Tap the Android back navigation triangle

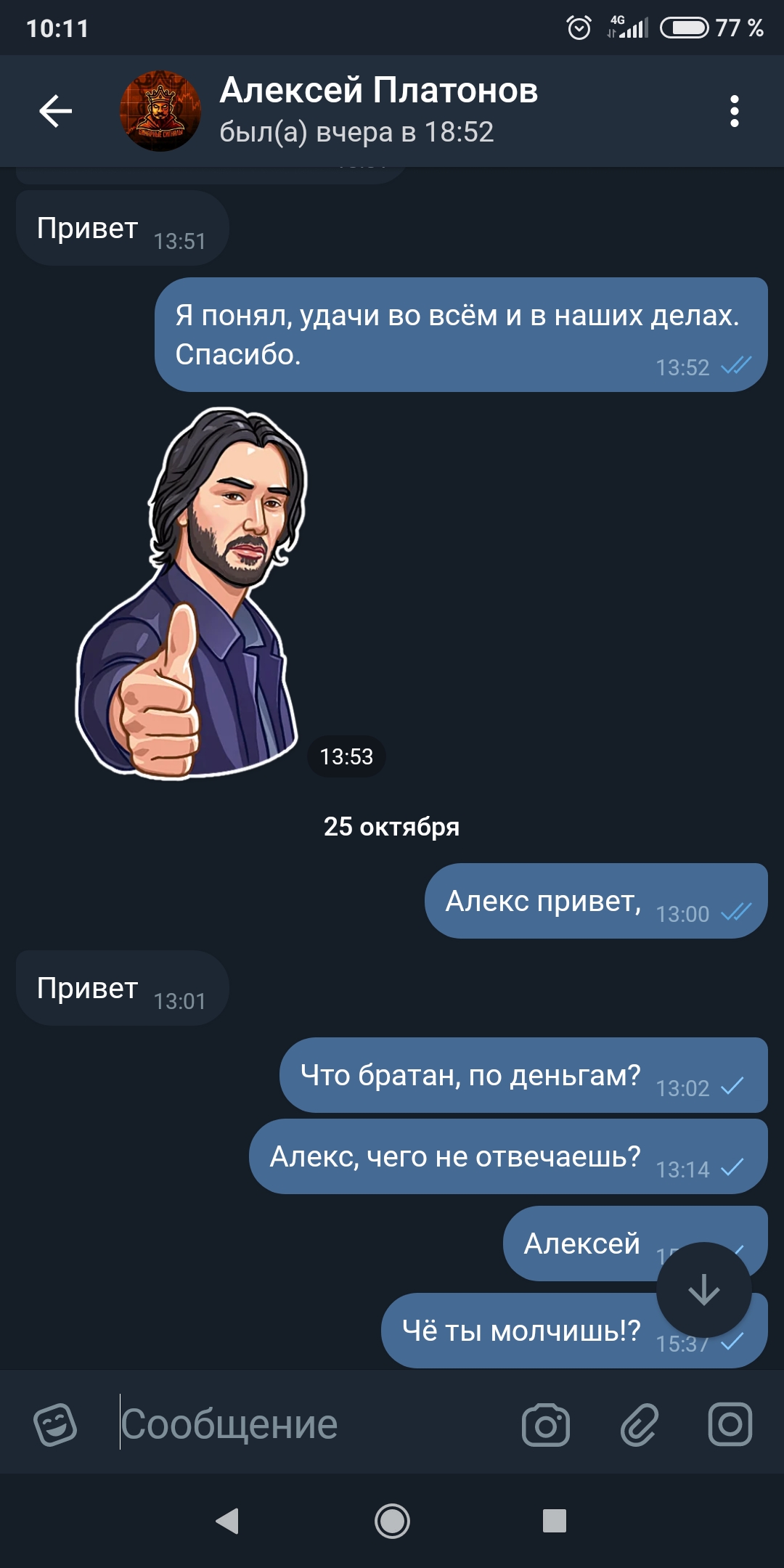(227, 1521)
